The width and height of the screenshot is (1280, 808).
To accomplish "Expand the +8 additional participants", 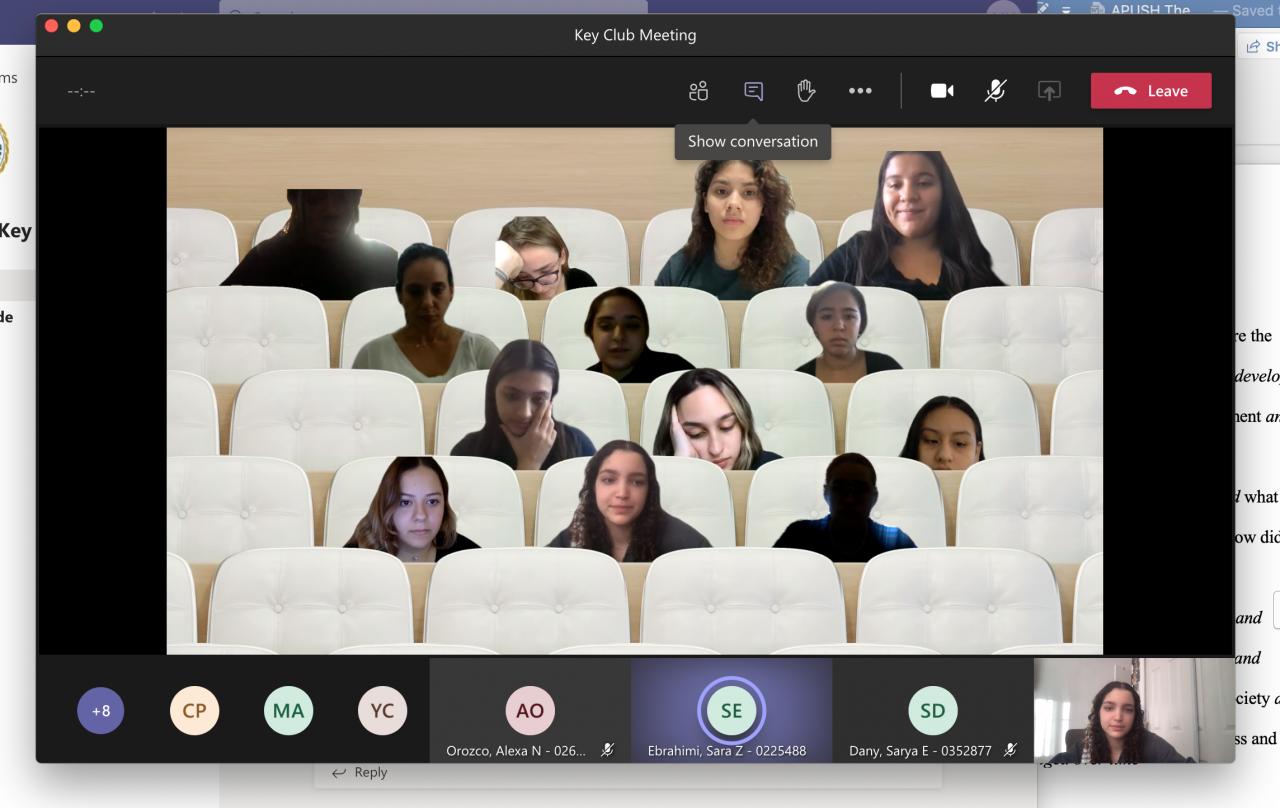I will (101, 711).
